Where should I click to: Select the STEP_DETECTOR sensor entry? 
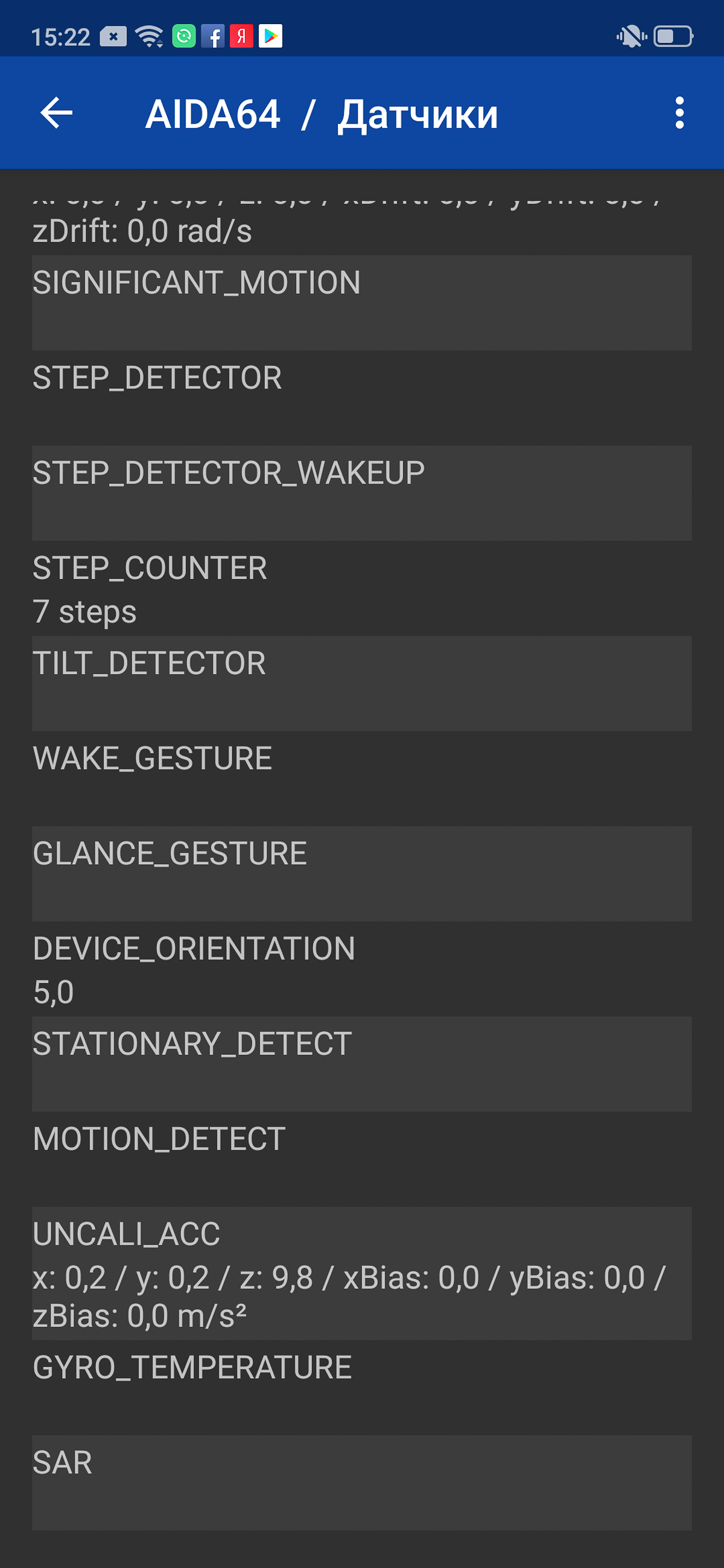[361, 398]
